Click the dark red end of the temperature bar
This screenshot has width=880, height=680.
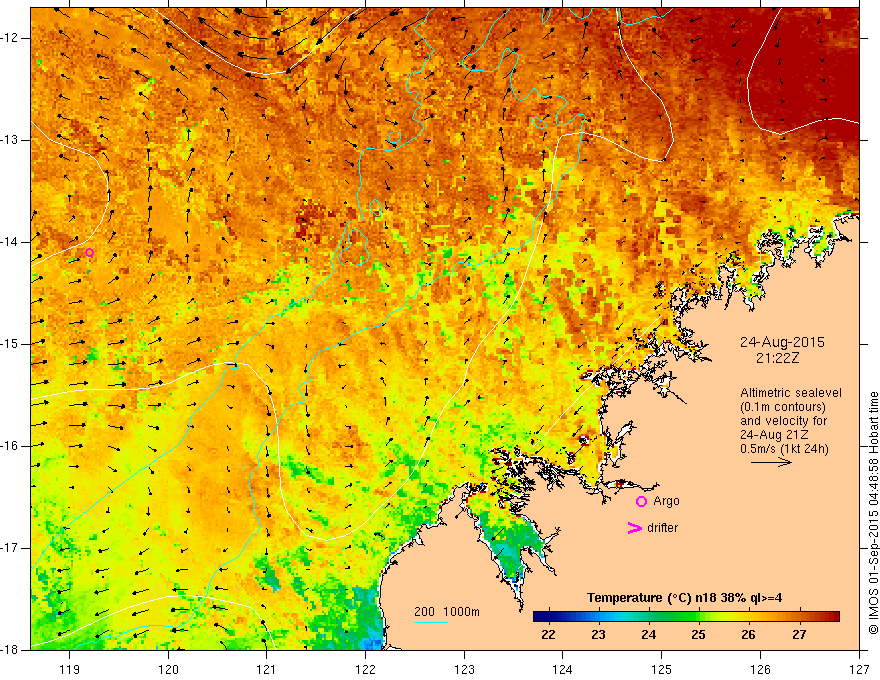(x=833, y=617)
